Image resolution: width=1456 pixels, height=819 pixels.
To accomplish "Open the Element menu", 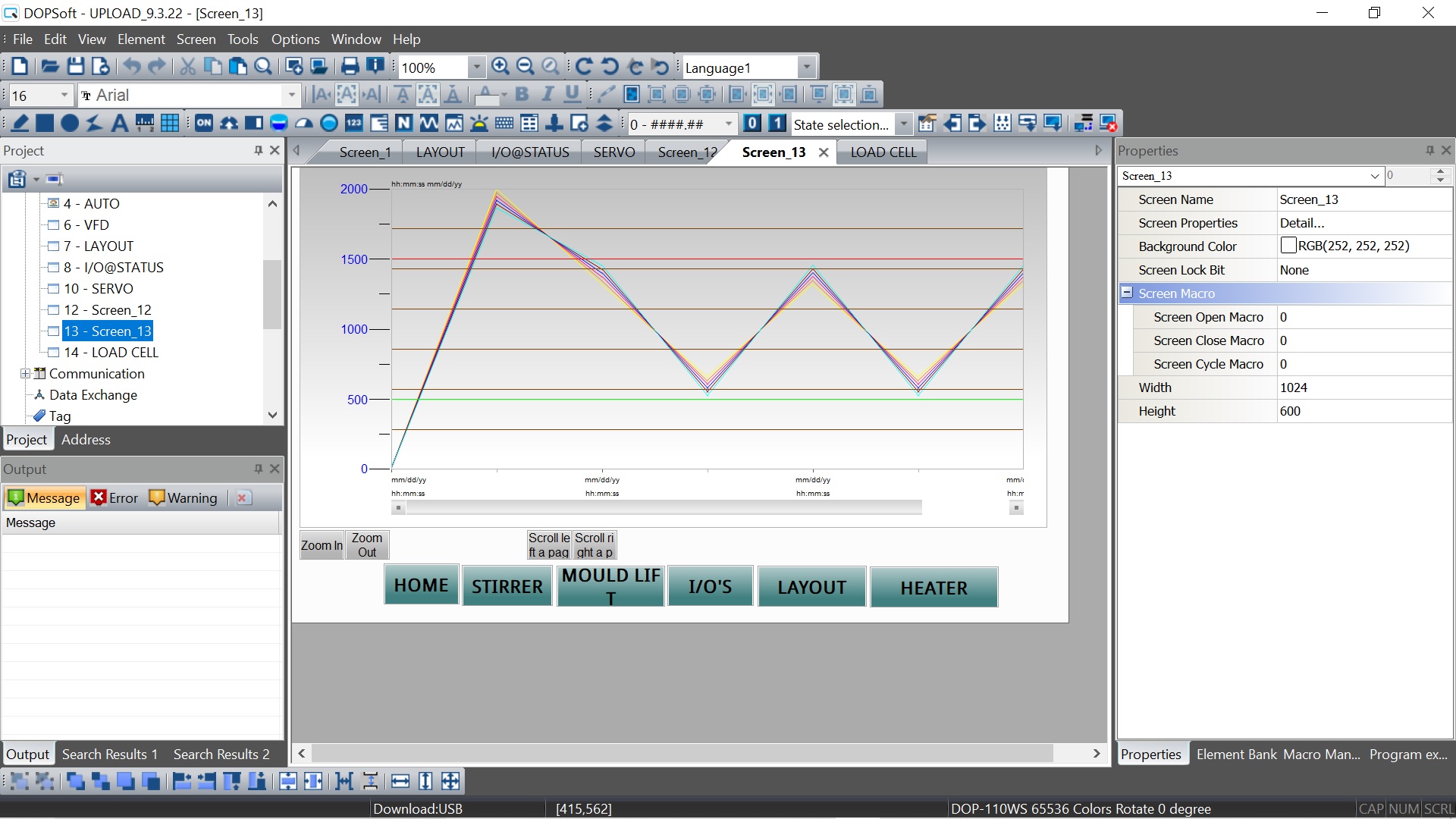I will click(141, 39).
